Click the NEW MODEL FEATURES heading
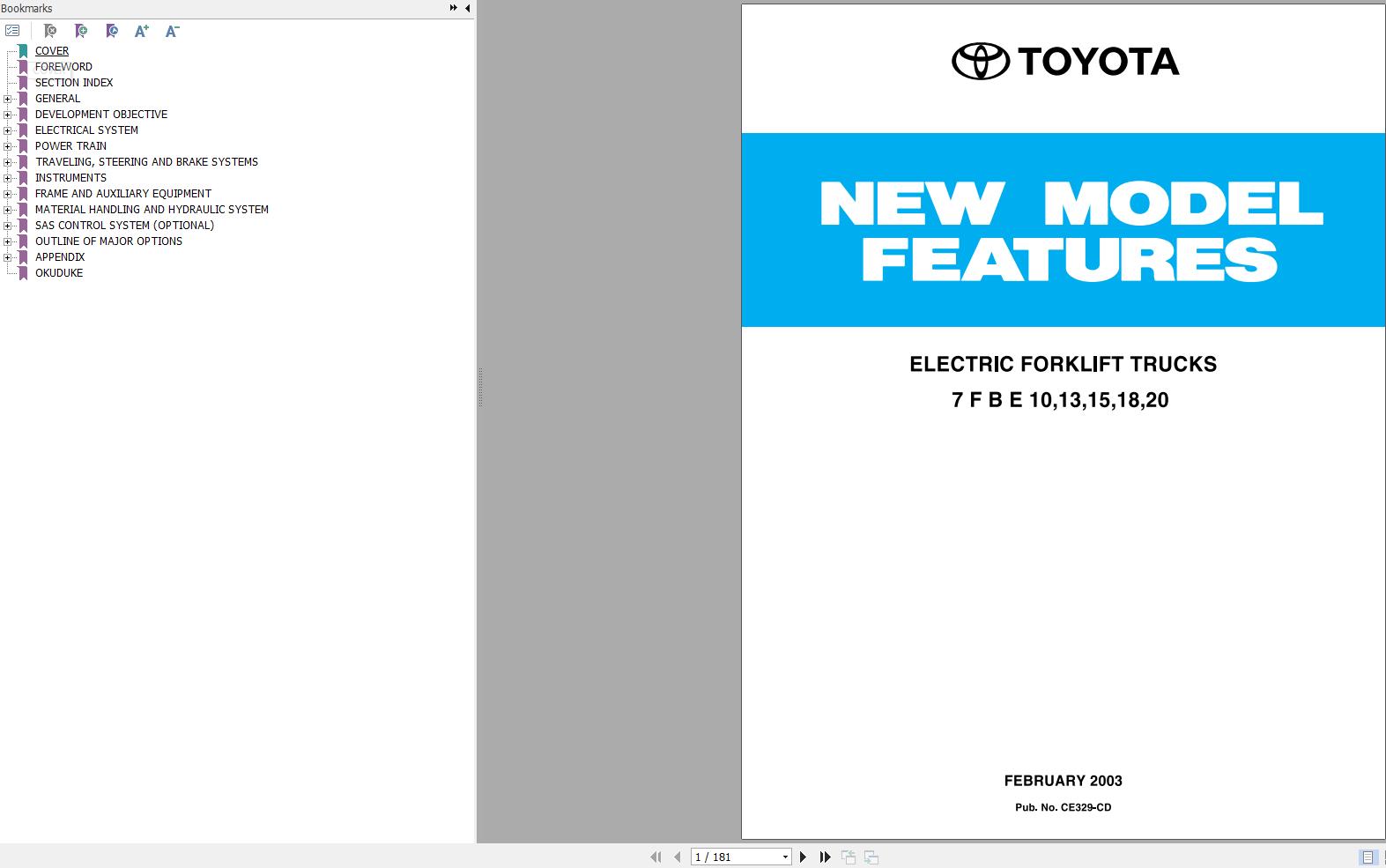Viewport: 1386px width, 868px height. coord(1070,231)
